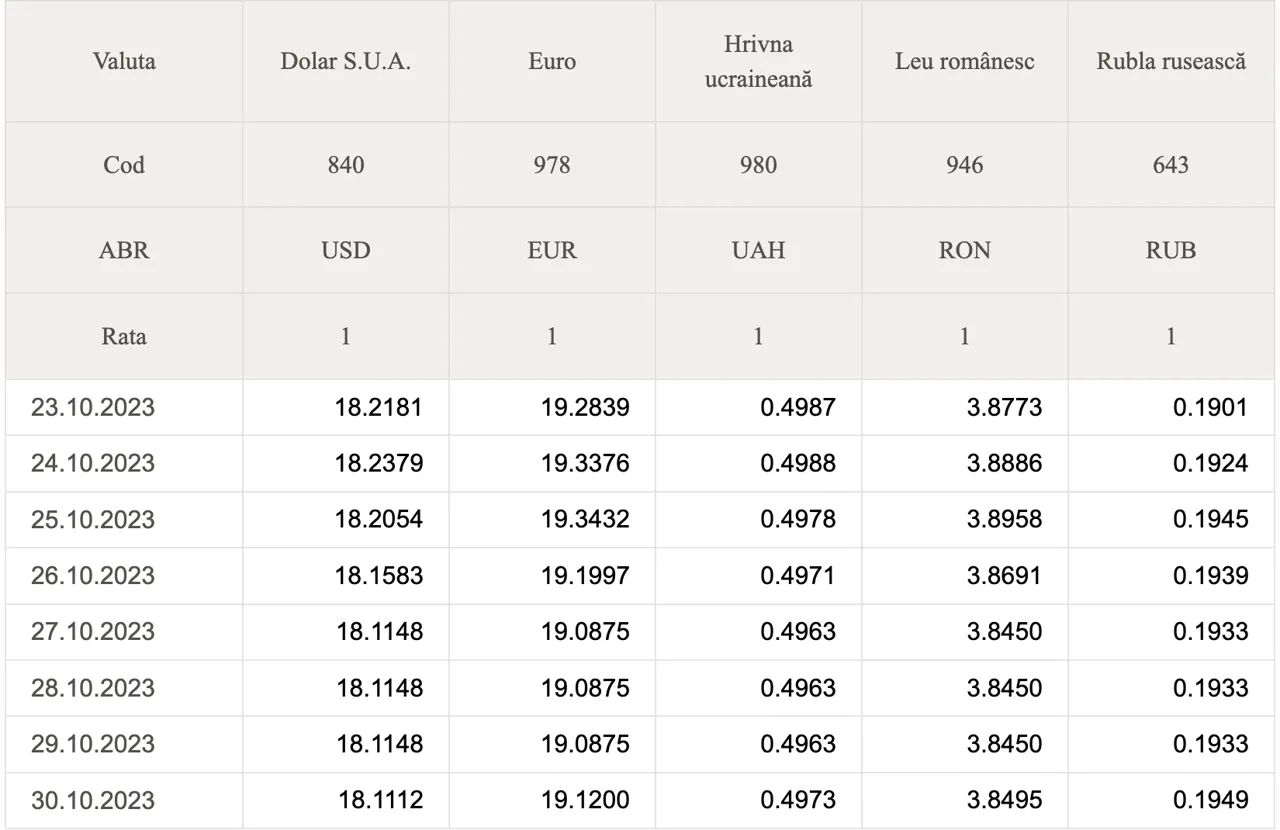Viewport: 1280px width, 830px height.
Task: Click the 30.10.2023 date cell
Action: pos(93,801)
